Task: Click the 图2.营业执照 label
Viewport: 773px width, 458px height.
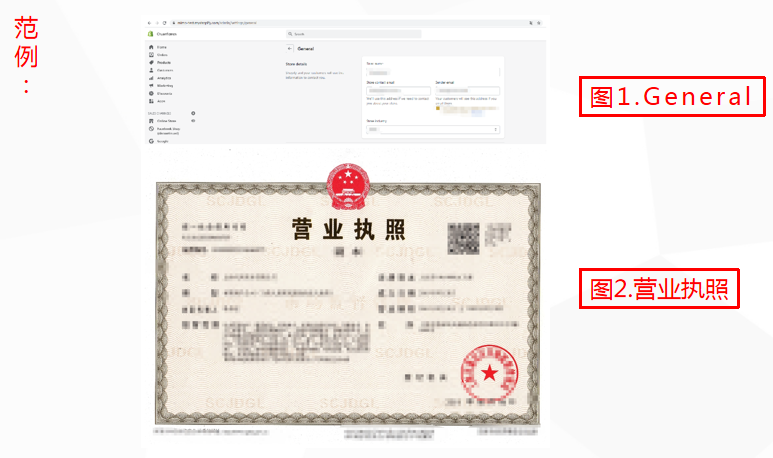Action: tap(659, 289)
